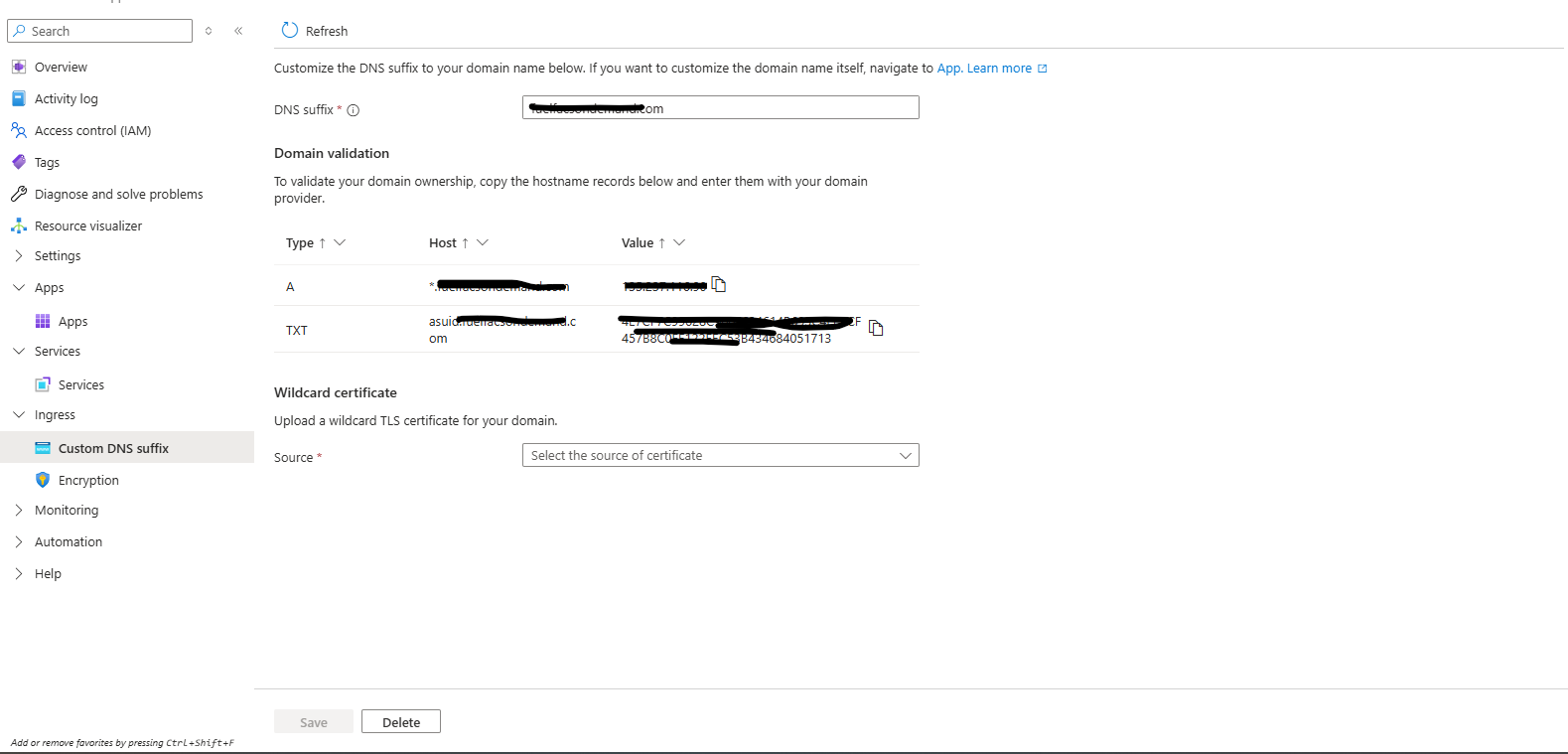Open the Value column filter chevron
This screenshot has width=1568, height=754.
pyautogui.click(x=679, y=242)
